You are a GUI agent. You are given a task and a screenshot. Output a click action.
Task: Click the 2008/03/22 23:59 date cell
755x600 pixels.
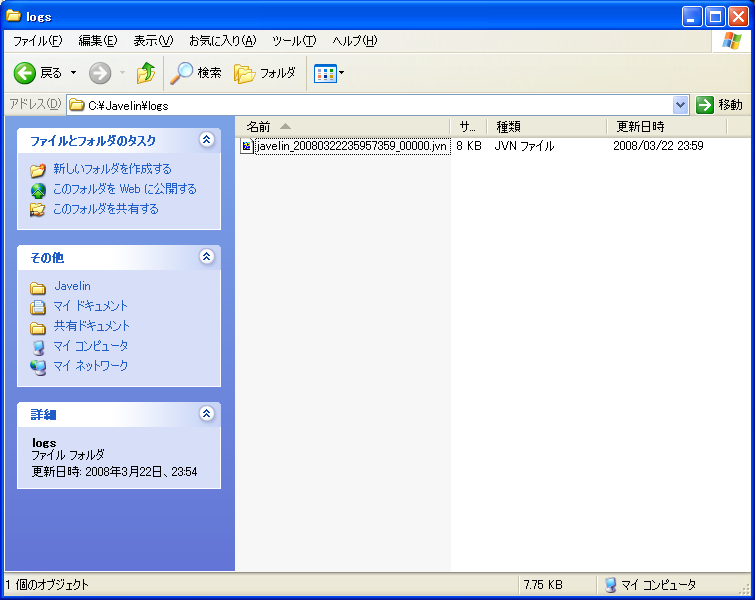click(x=658, y=145)
